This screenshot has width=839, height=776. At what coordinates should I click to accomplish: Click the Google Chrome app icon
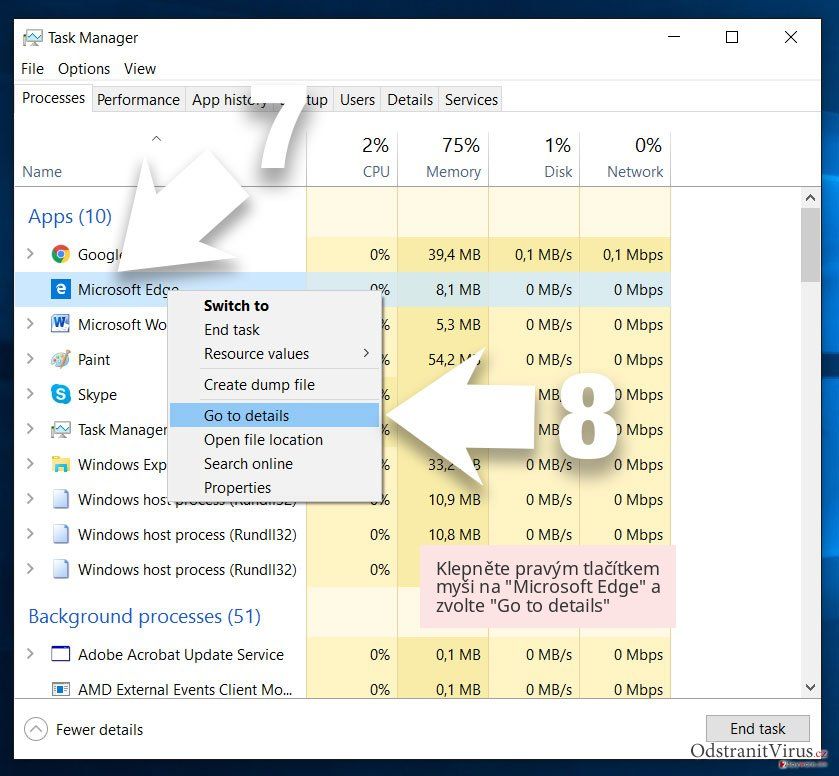60,254
